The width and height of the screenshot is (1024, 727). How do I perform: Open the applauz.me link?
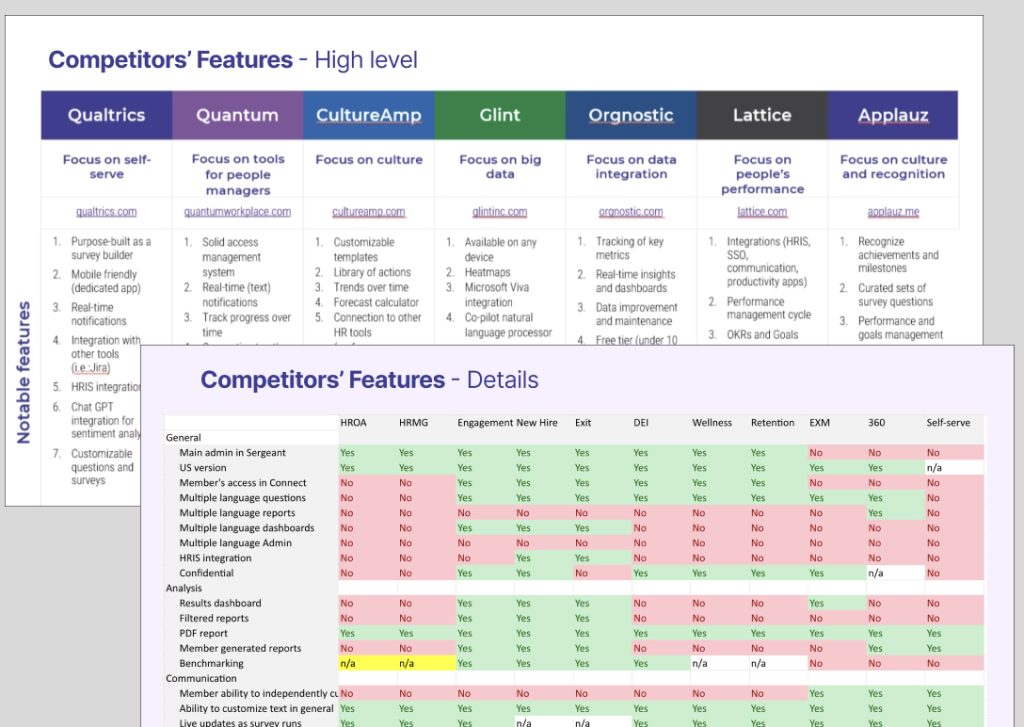tap(893, 212)
